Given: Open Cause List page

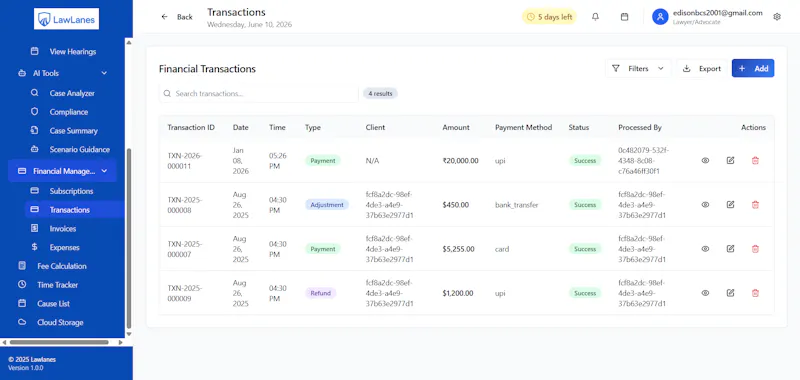Looking at the screenshot, I should pyautogui.click(x=54, y=303).
